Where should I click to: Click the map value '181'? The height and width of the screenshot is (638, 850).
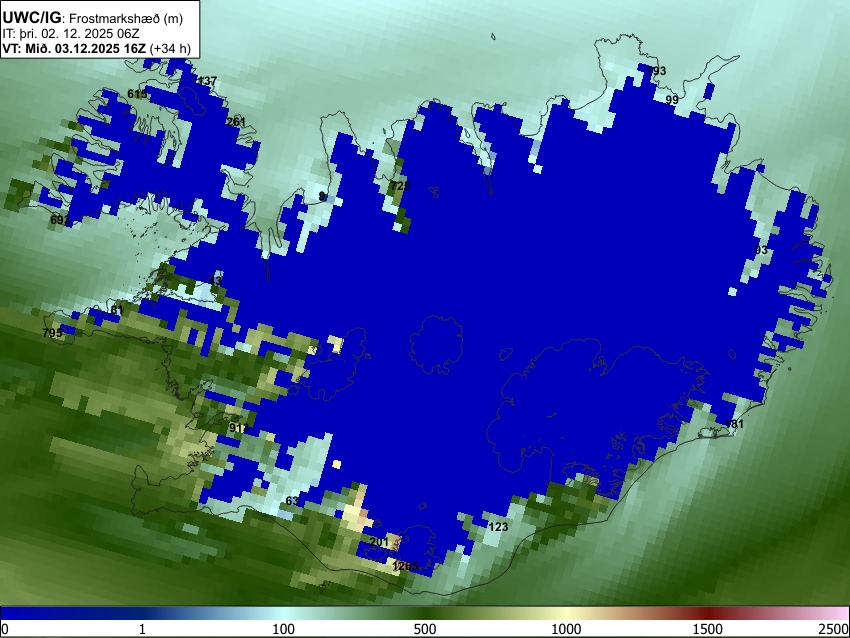[x=734, y=424]
